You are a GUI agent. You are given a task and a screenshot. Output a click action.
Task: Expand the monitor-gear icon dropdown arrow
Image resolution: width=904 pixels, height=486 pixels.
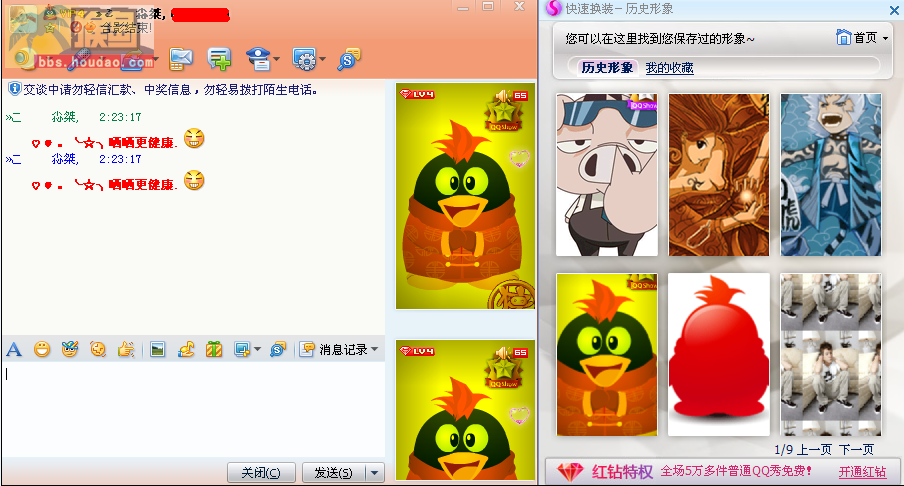pyautogui.click(x=322, y=59)
